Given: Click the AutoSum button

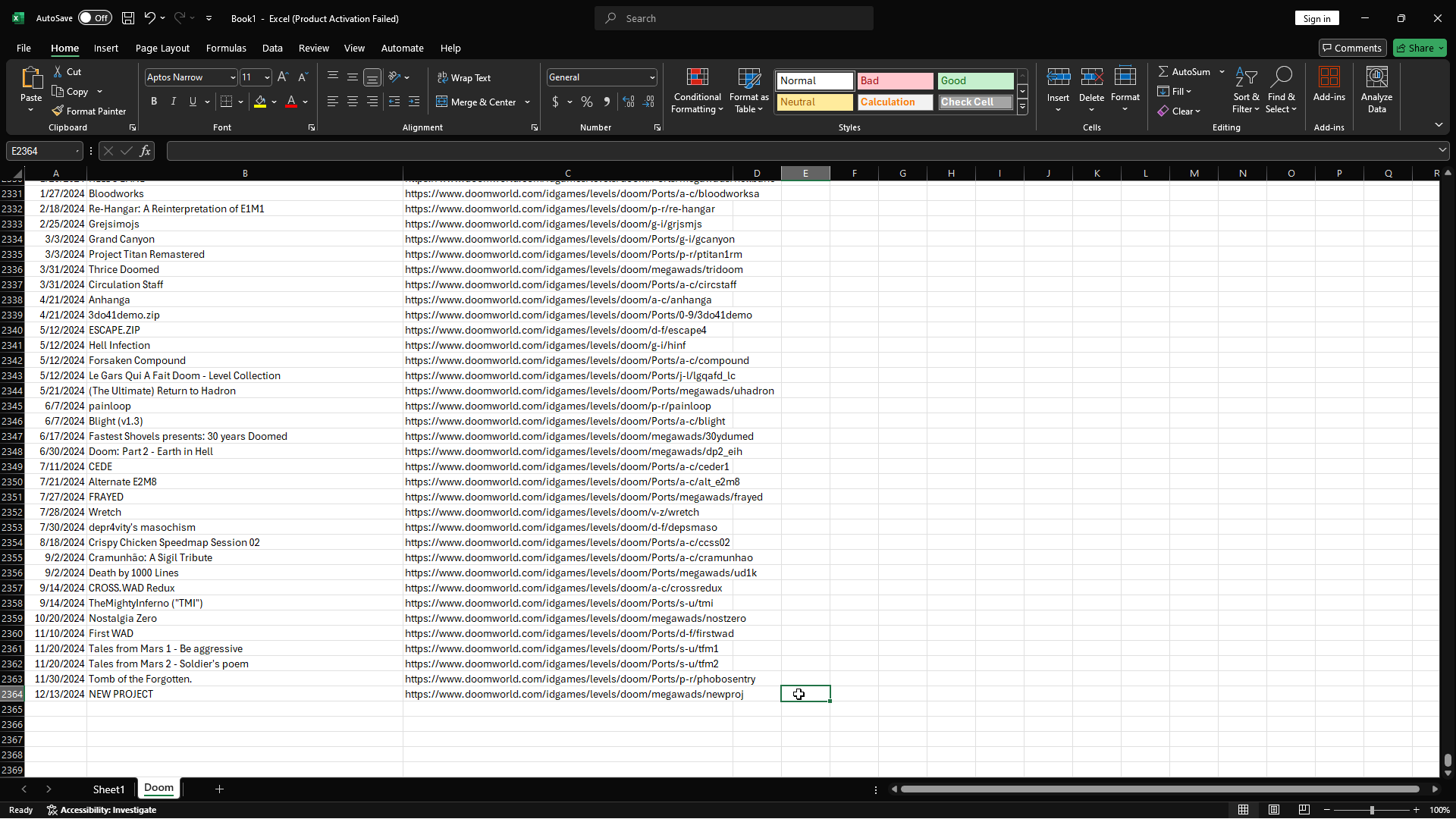Looking at the screenshot, I should [1184, 71].
